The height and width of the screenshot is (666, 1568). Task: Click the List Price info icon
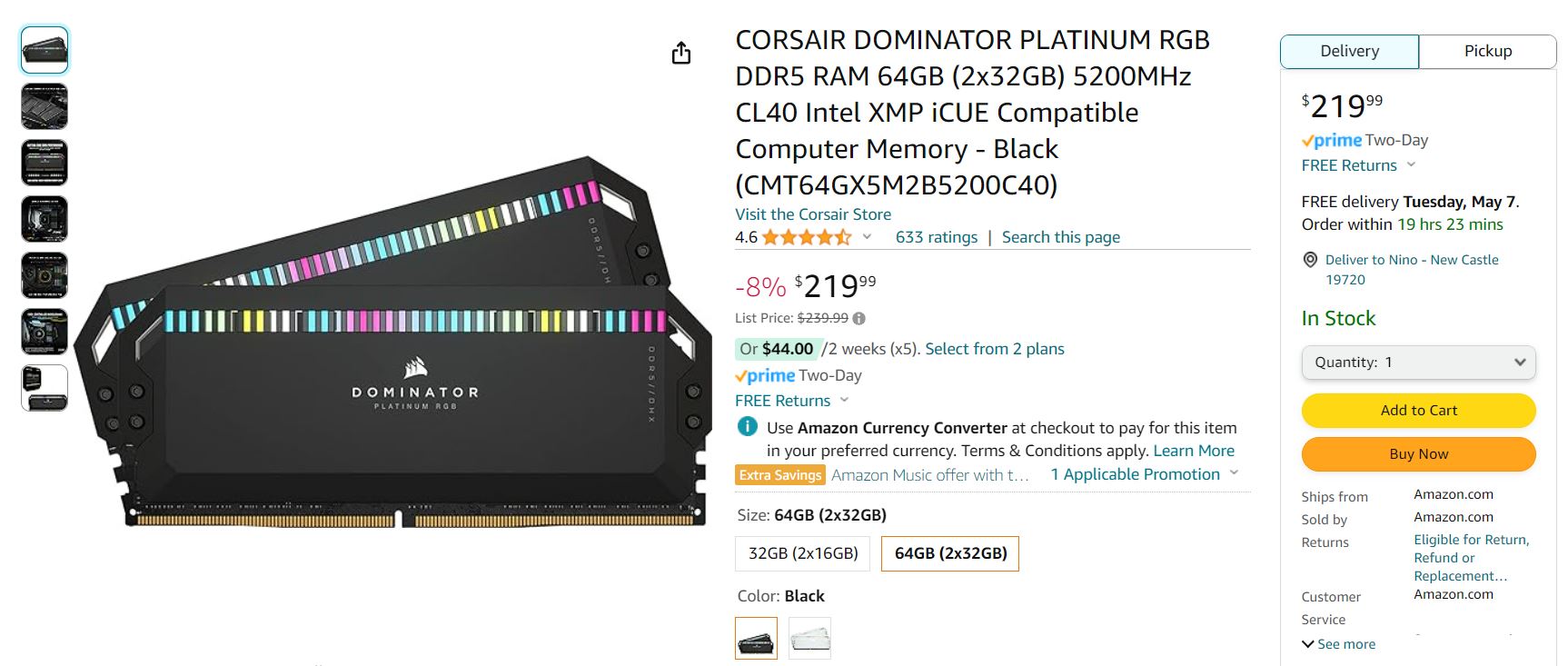click(859, 319)
